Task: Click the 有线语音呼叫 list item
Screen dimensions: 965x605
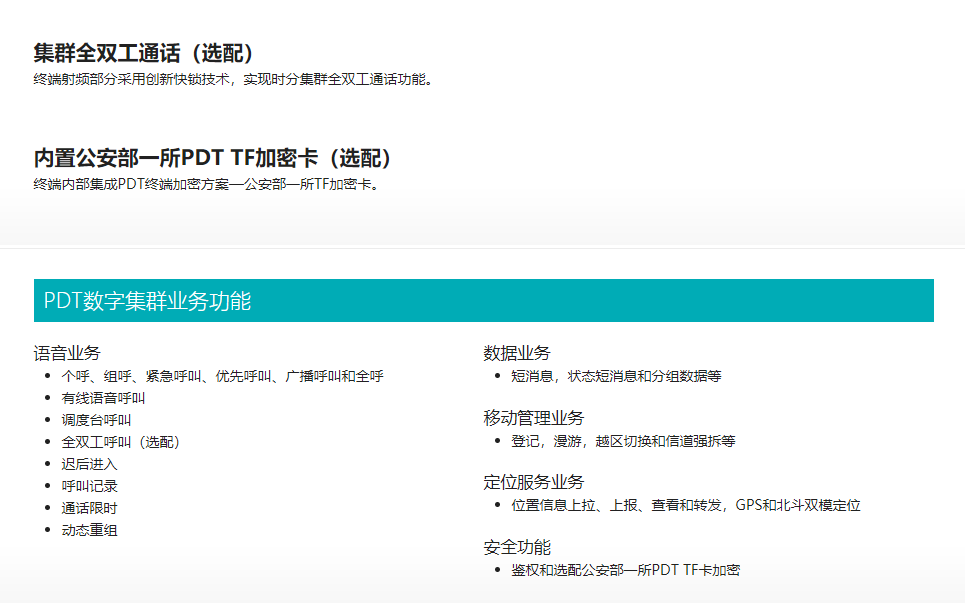Action: pos(103,398)
